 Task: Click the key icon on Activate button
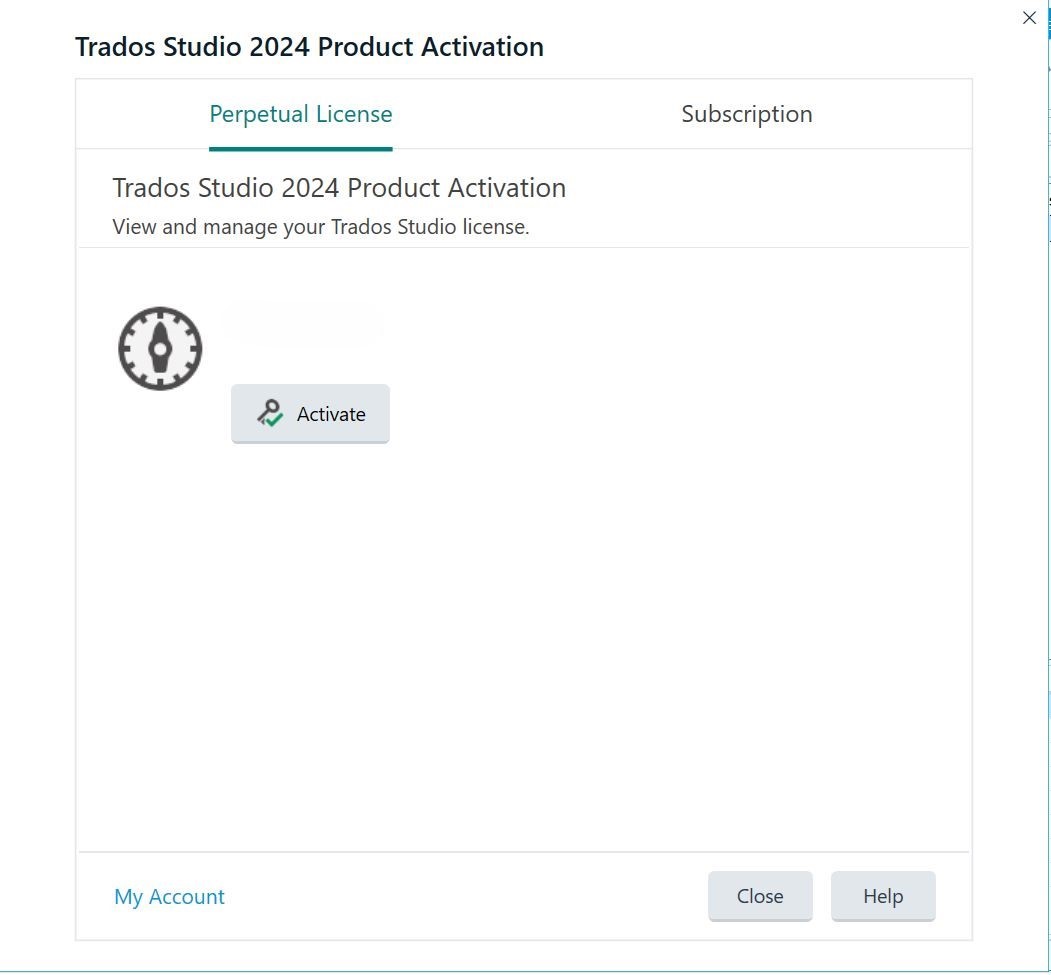[268, 413]
